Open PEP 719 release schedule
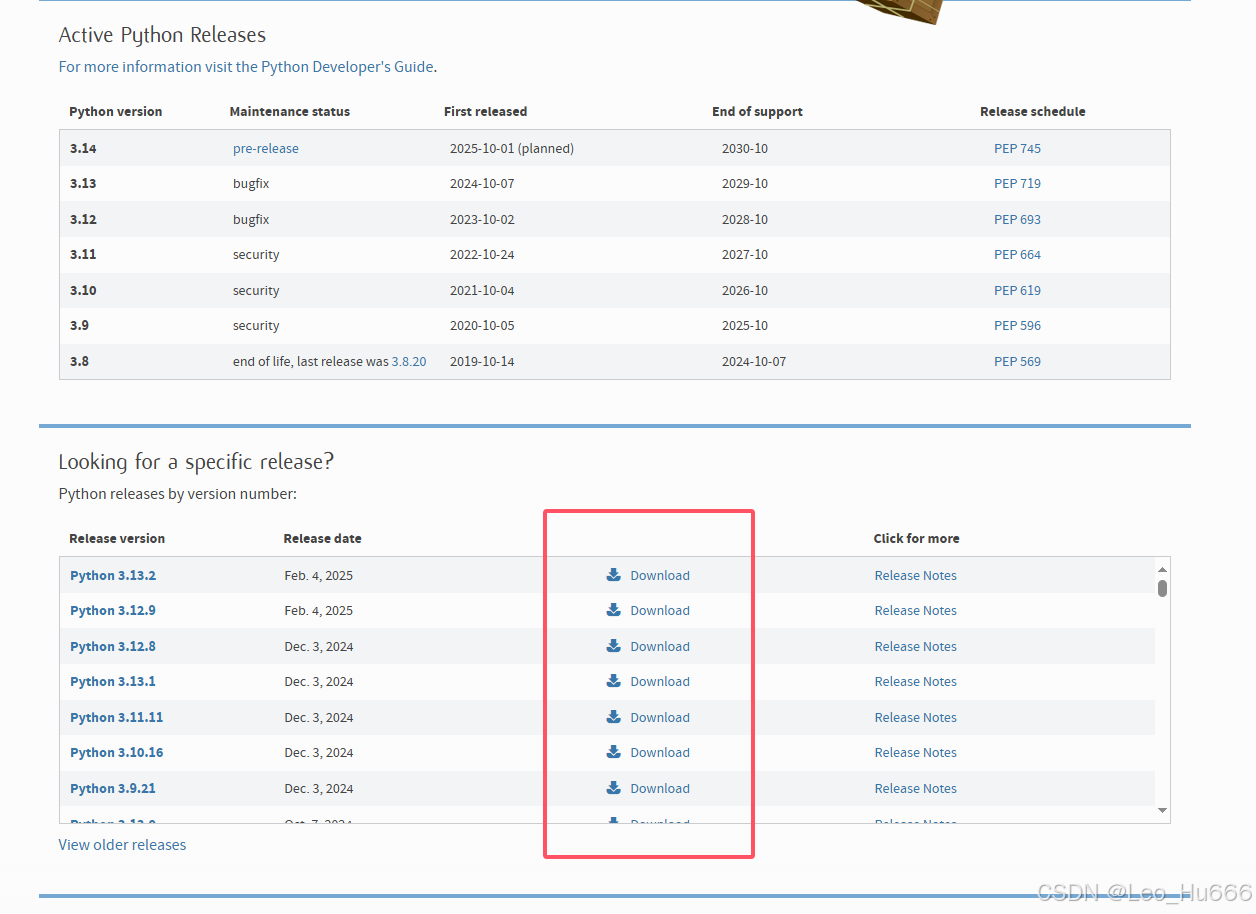The width and height of the screenshot is (1256, 914). click(x=1017, y=183)
